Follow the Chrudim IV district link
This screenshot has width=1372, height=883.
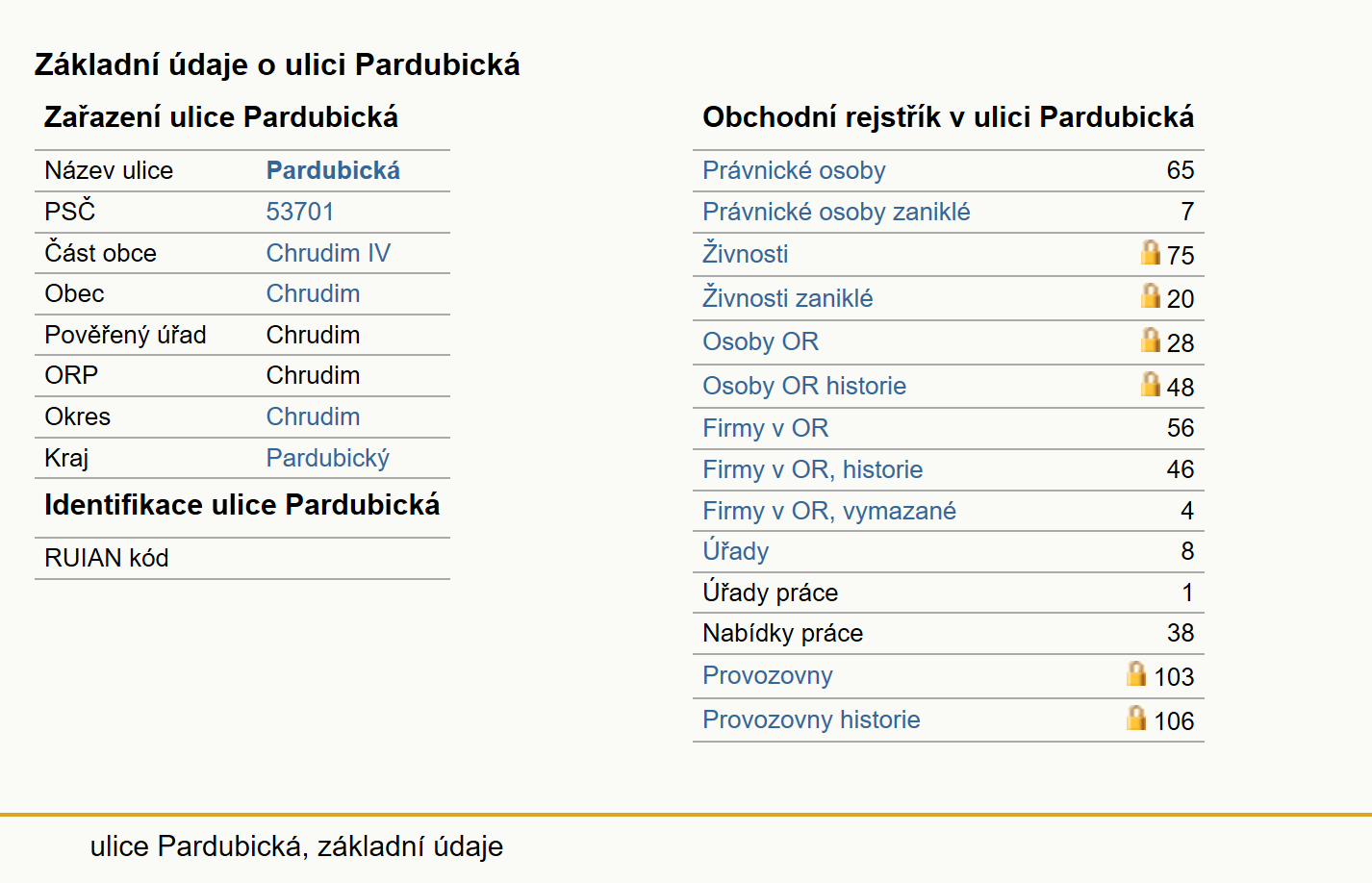(x=328, y=253)
